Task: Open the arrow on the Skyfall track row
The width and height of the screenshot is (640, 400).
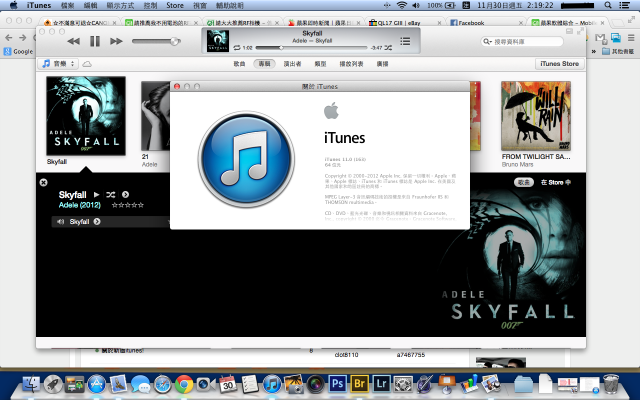Action: tap(97, 222)
